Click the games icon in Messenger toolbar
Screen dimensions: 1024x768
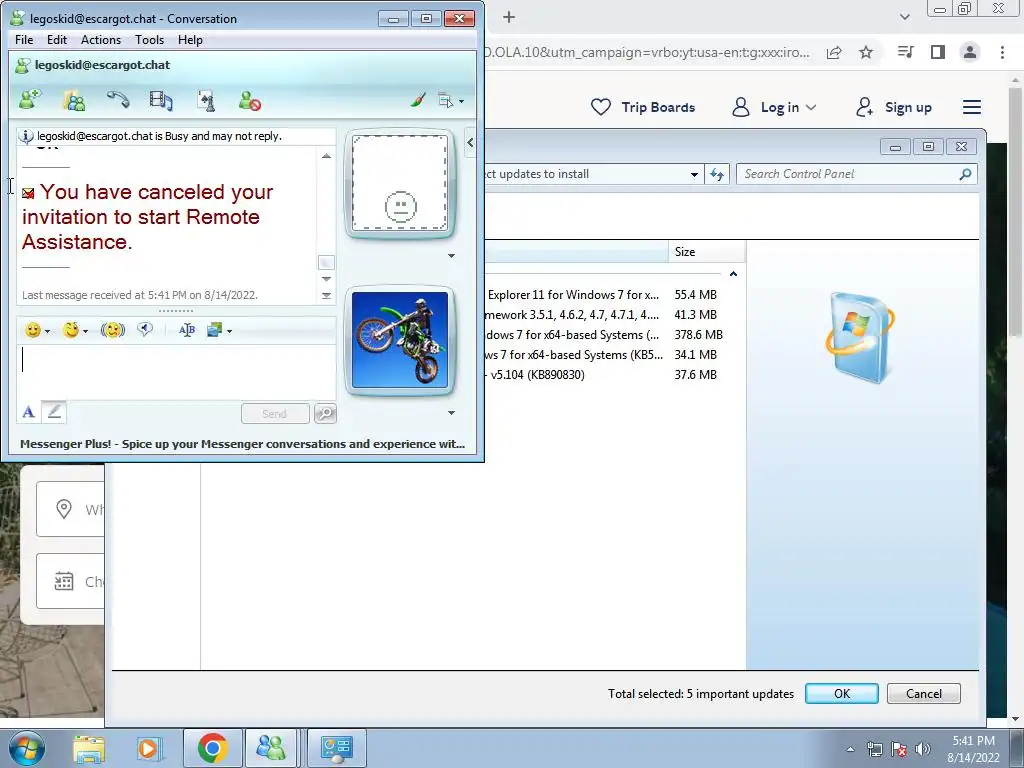tap(206, 101)
